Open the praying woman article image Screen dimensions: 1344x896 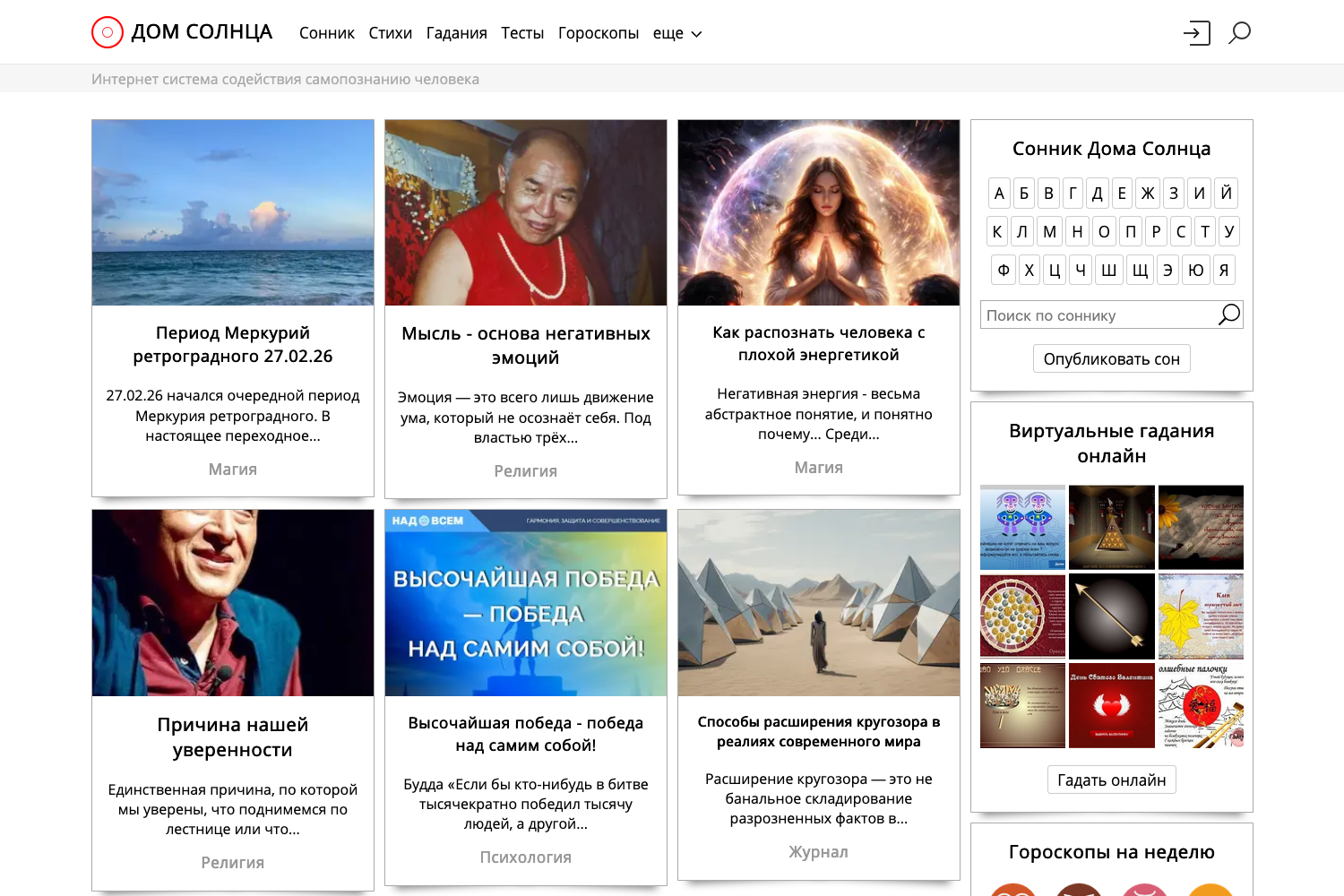[x=819, y=213]
